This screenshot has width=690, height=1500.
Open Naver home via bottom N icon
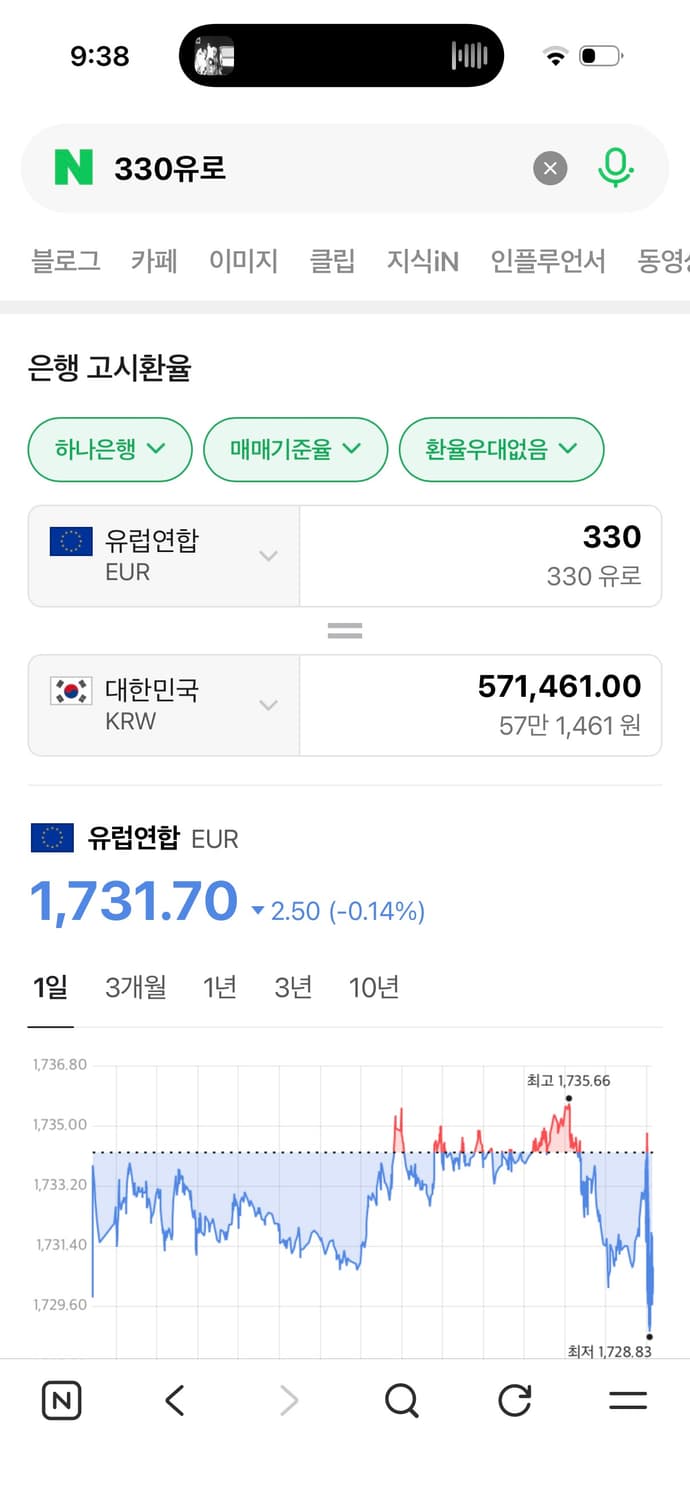(x=62, y=1400)
